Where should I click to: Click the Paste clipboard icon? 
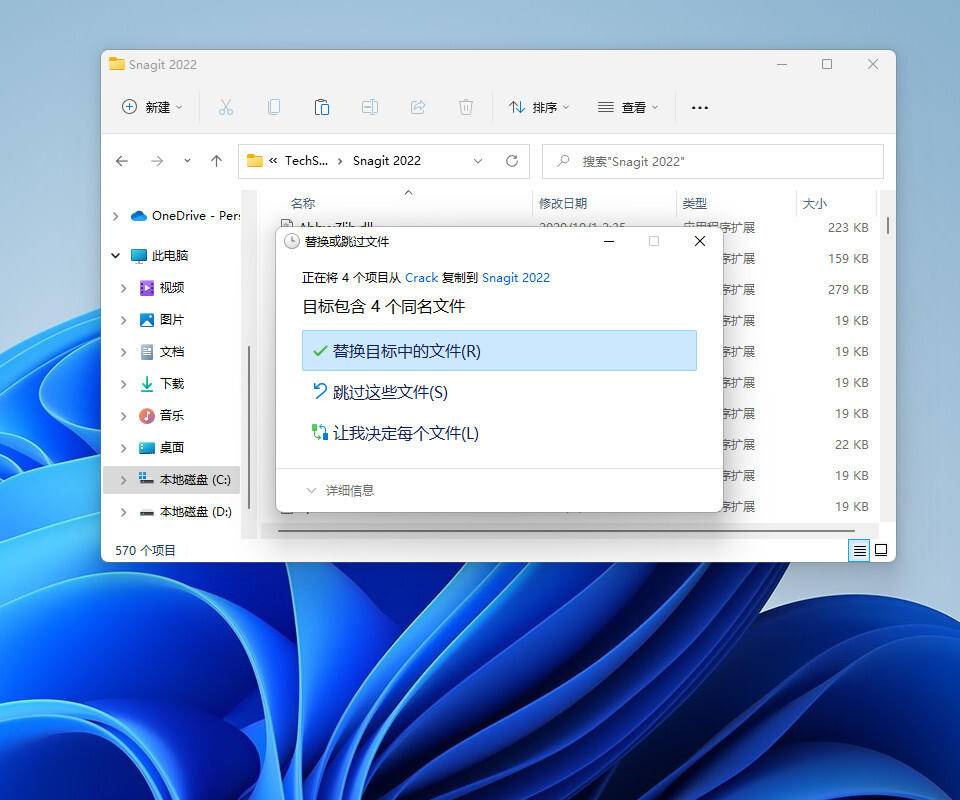321,107
